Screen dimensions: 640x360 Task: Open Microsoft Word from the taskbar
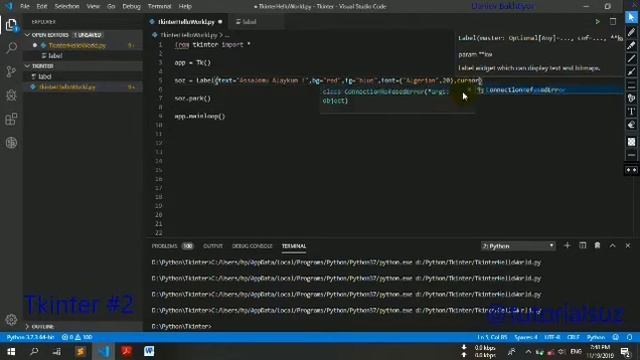tap(149, 351)
